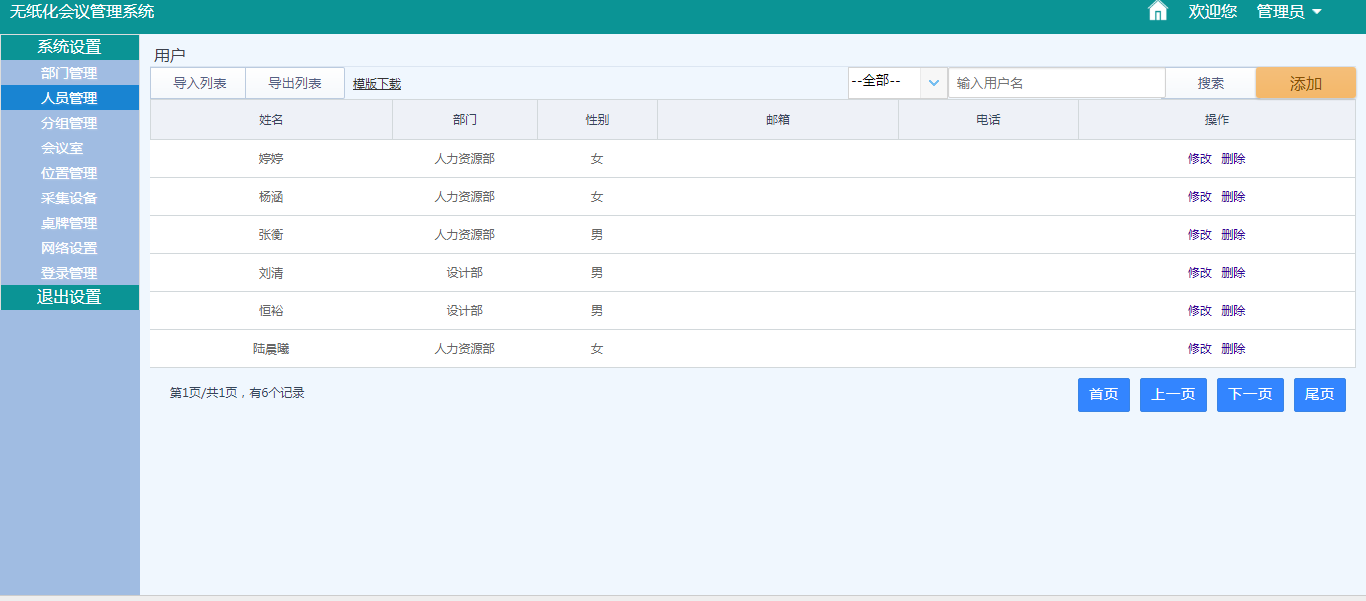Image resolution: width=1366 pixels, height=601 pixels.
Task: Jump to 尾页 last page
Action: tap(1319, 395)
